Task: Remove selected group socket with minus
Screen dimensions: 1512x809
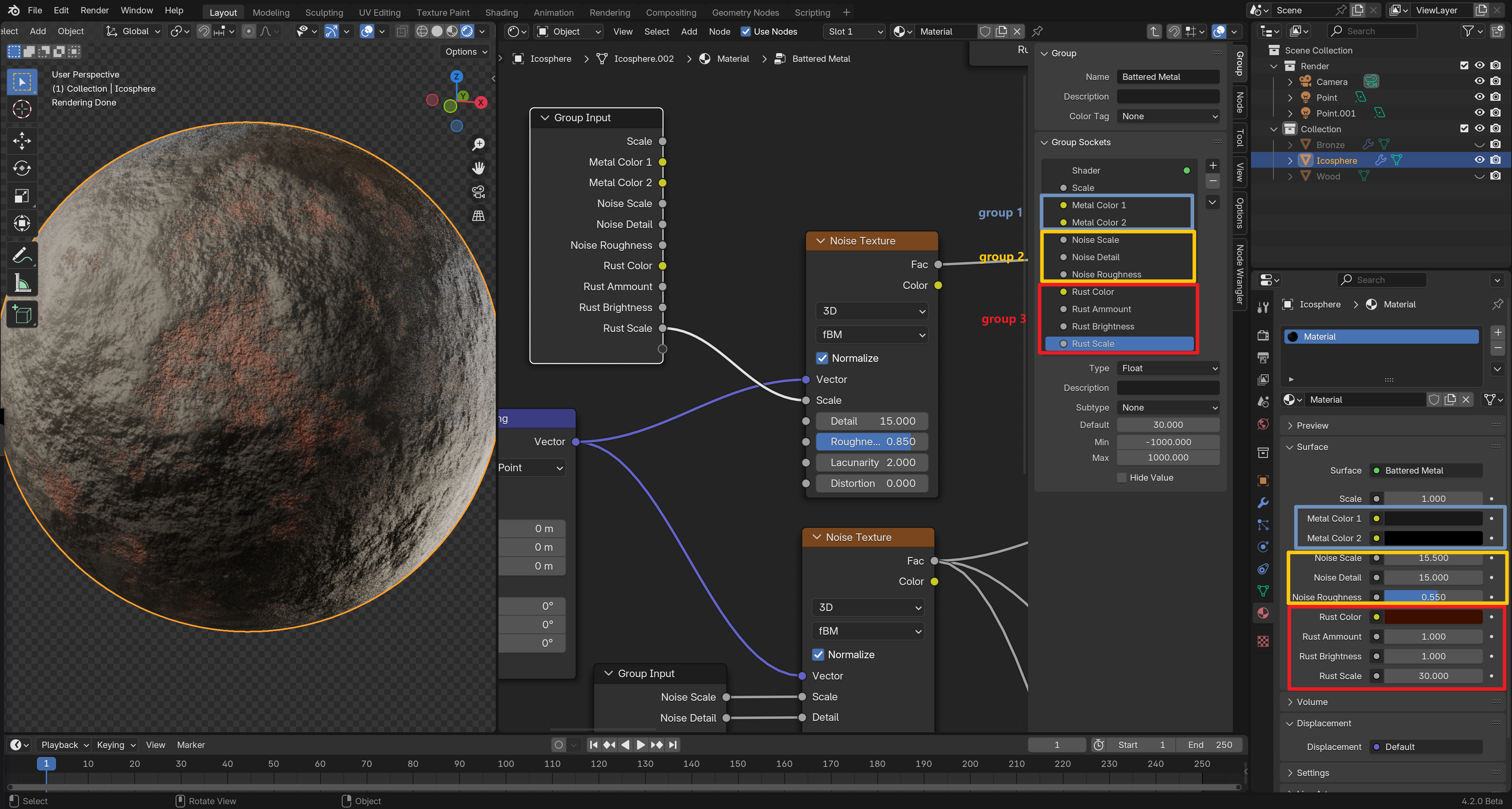Action: [x=1213, y=181]
